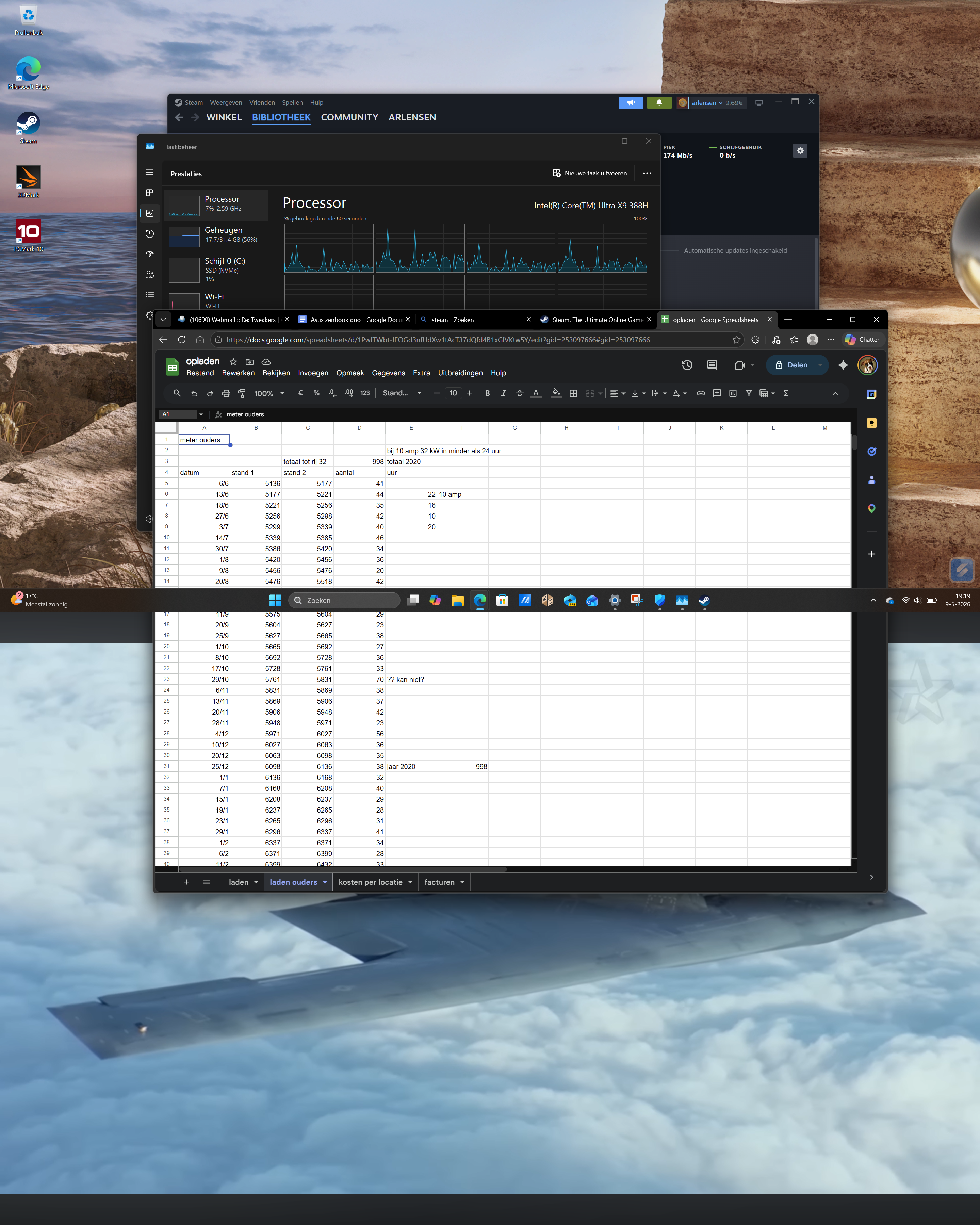
Task: Format as percent in Sheets toolbar
Action: click(316, 393)
